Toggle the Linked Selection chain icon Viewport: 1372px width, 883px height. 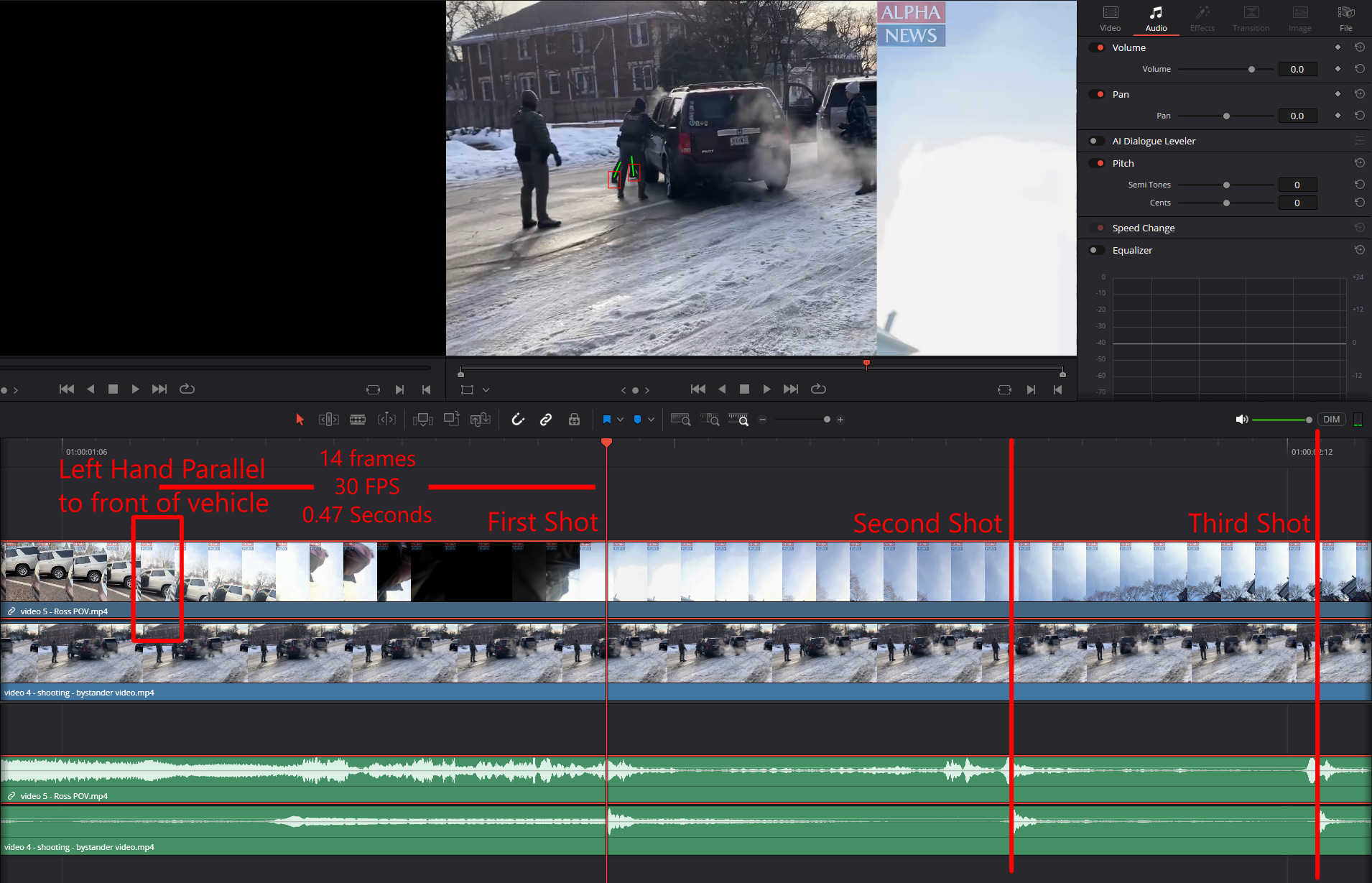tap(546, 420)
